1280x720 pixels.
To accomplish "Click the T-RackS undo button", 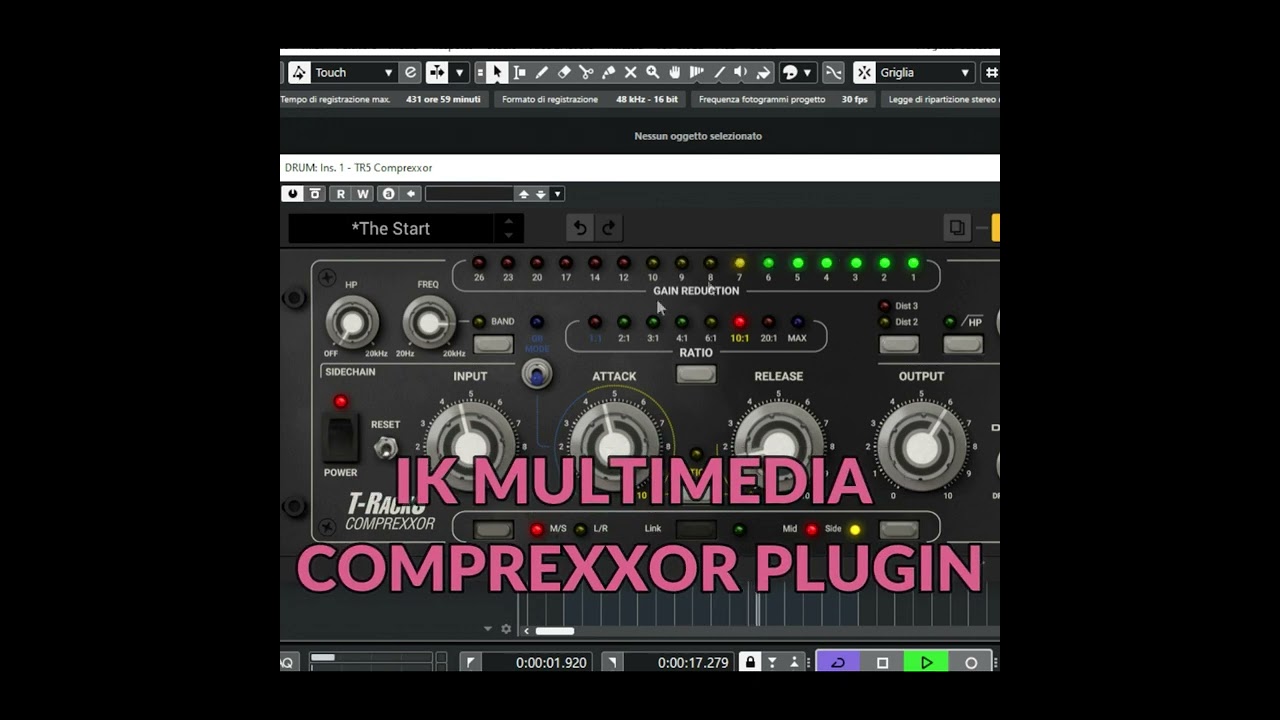I will tap(579, 228).
